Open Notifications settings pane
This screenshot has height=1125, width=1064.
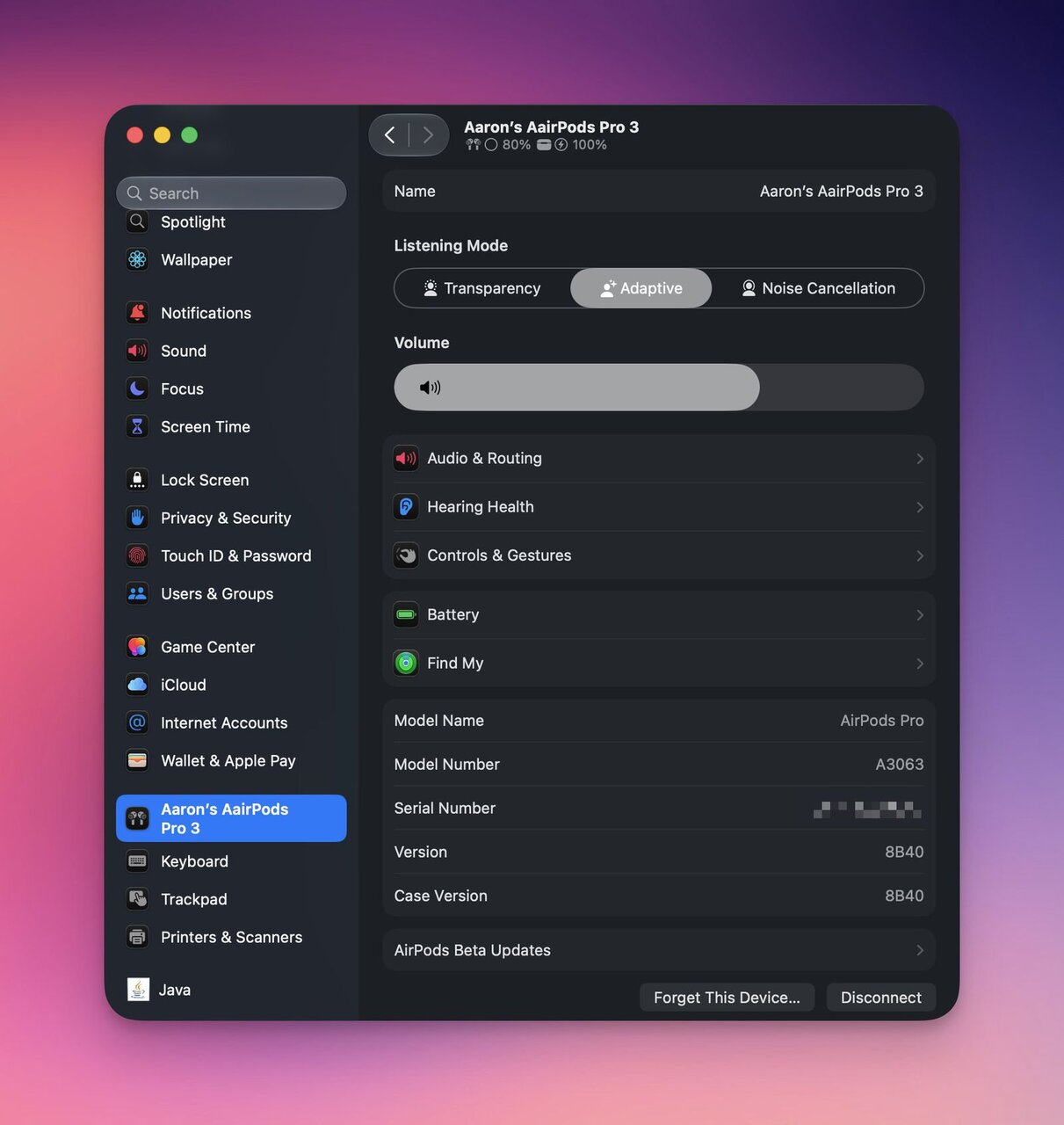[231, 313]
